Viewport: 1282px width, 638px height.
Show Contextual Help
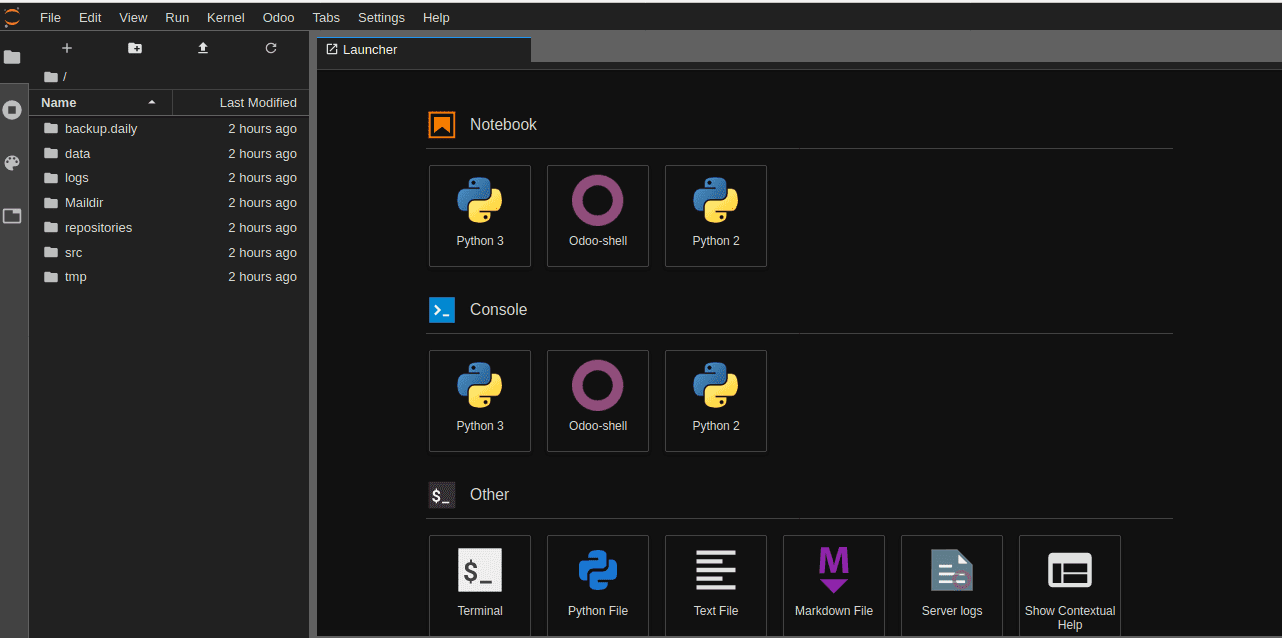point(1070,586)
